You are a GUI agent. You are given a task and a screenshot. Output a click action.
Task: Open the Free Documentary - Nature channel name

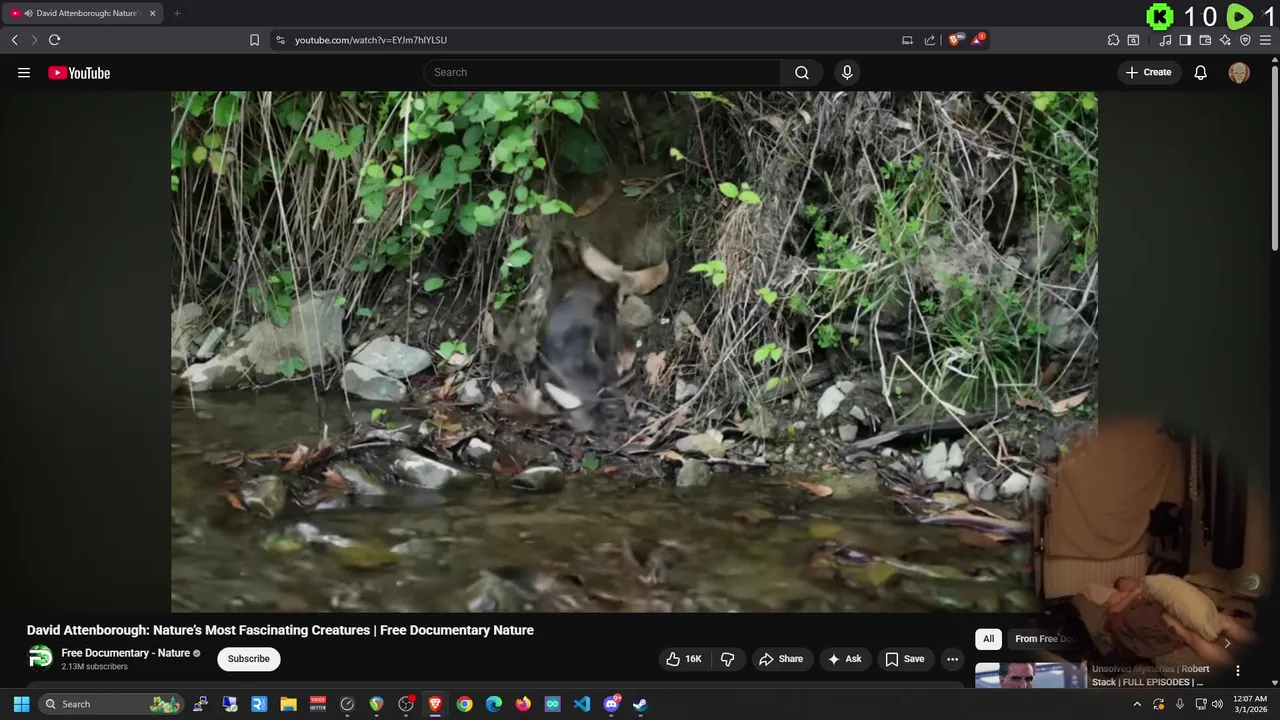coord(125,653)
